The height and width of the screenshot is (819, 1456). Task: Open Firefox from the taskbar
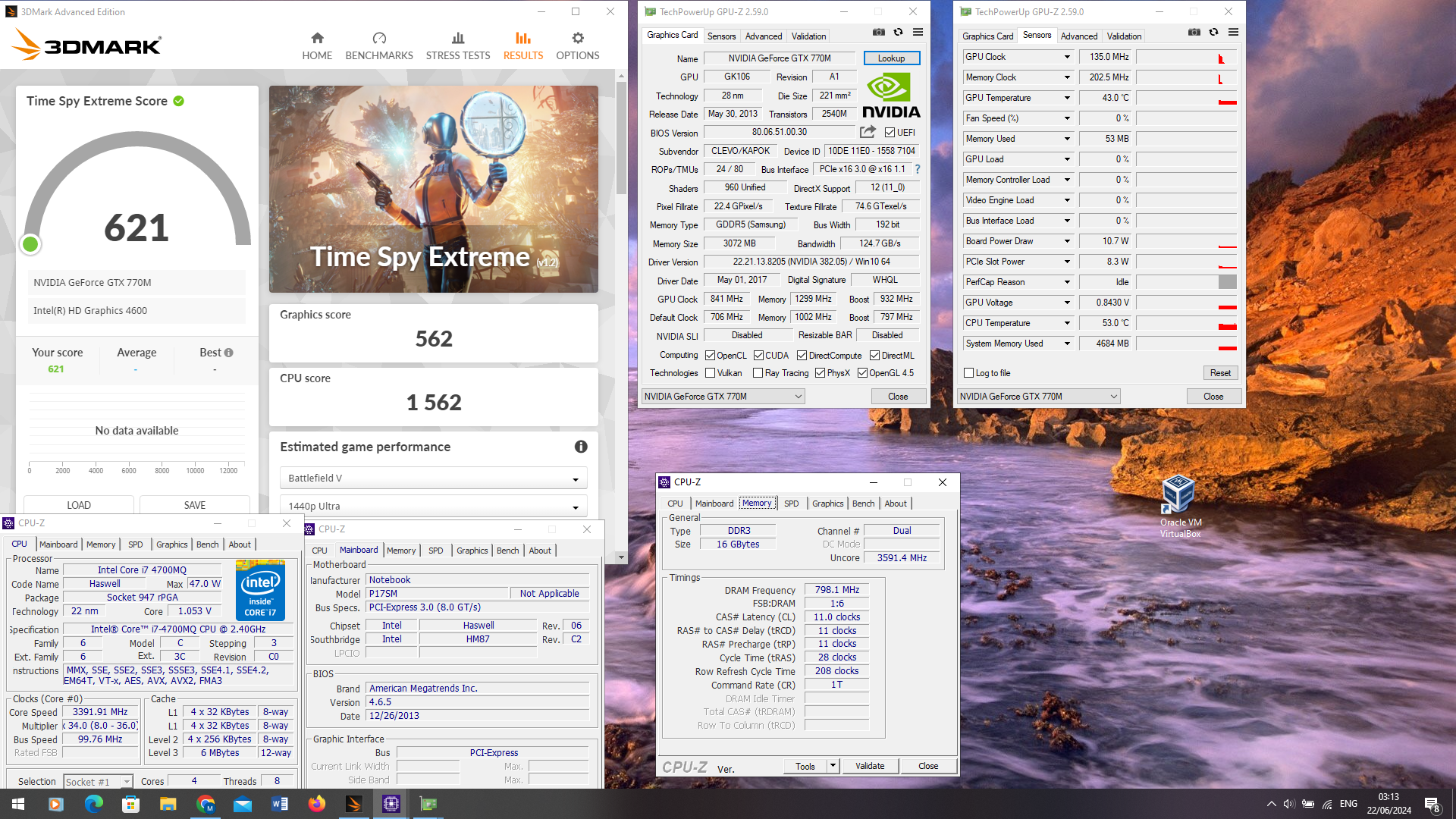coord(316,804)
